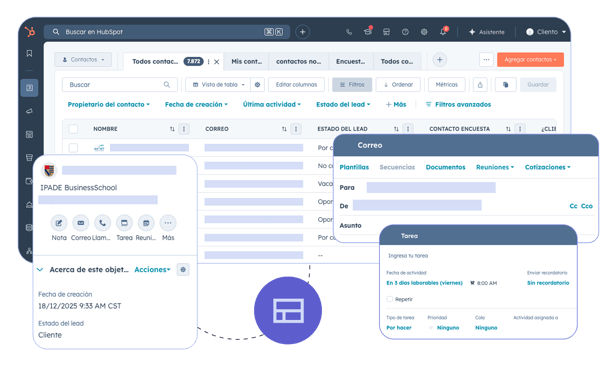
Task: Click Editar columnas button
Action: pos(296,84)
